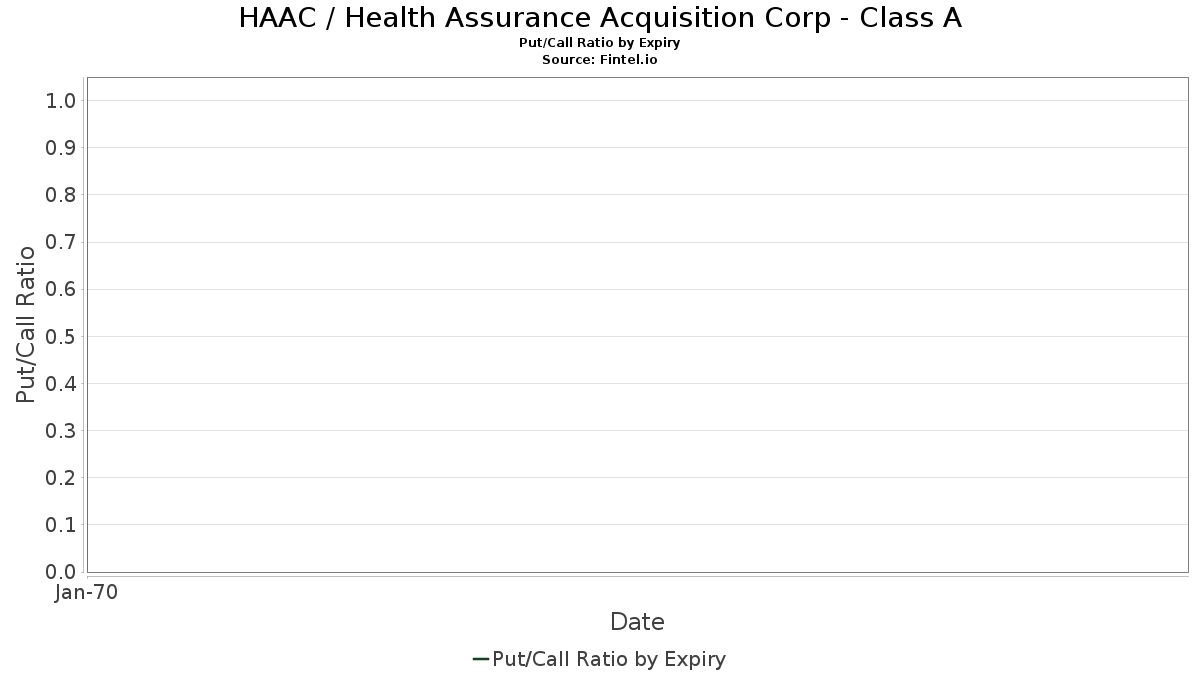
Task: Click the empty chart plot area
Action: click(637, 325)
